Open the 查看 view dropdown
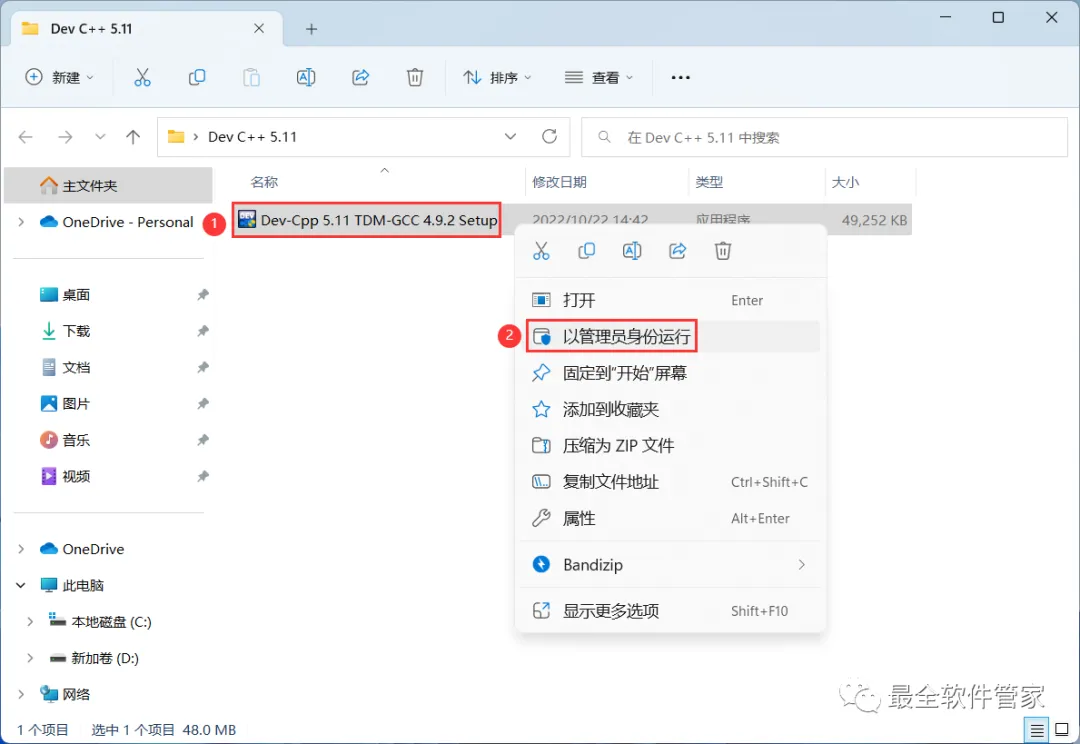This screenshot has width=1080, height=744. tap(599, 77)
